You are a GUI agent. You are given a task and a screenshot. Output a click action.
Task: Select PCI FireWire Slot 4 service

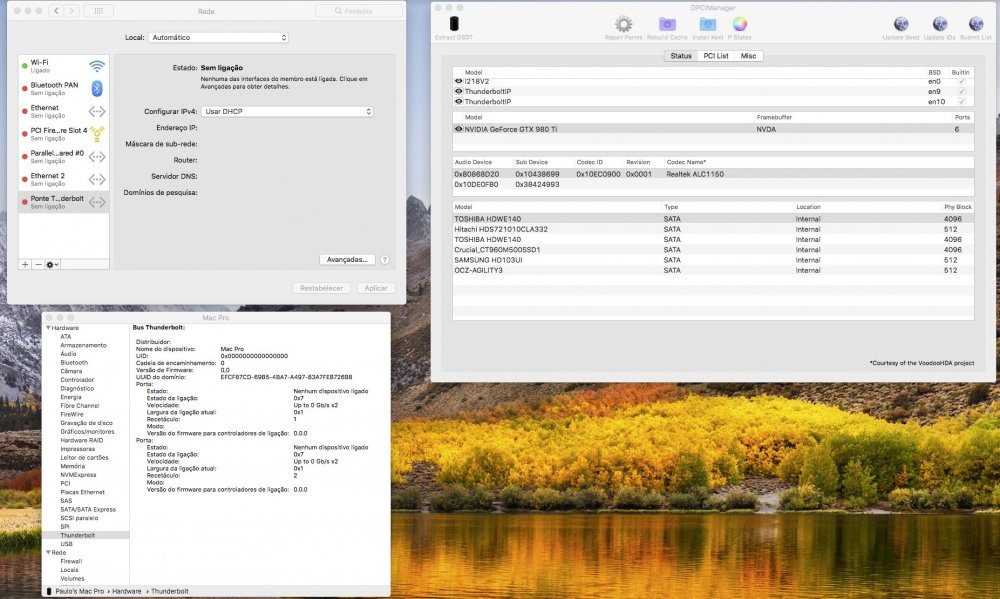tap(64, 134)
